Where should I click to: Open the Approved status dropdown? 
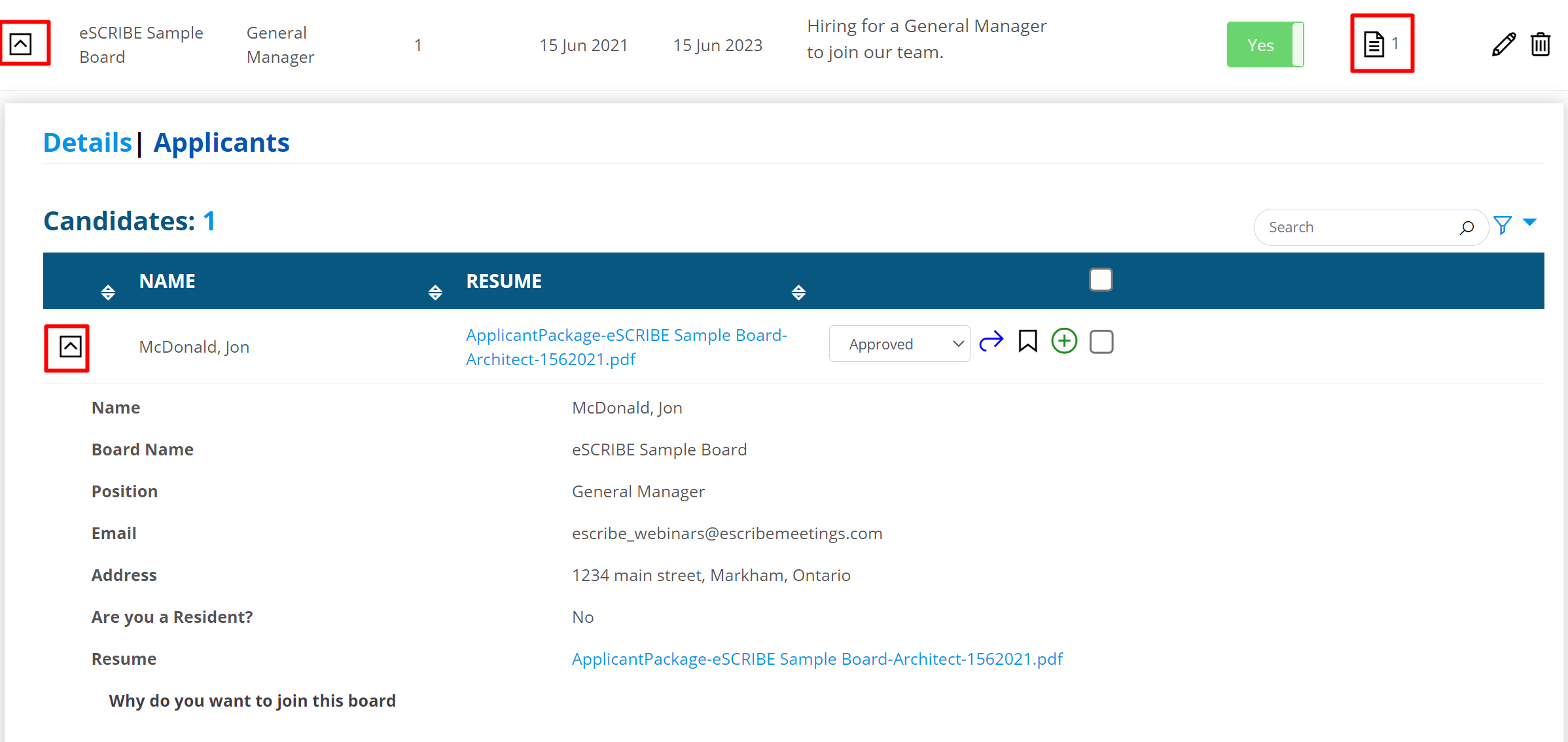click(x=899, y=344)
